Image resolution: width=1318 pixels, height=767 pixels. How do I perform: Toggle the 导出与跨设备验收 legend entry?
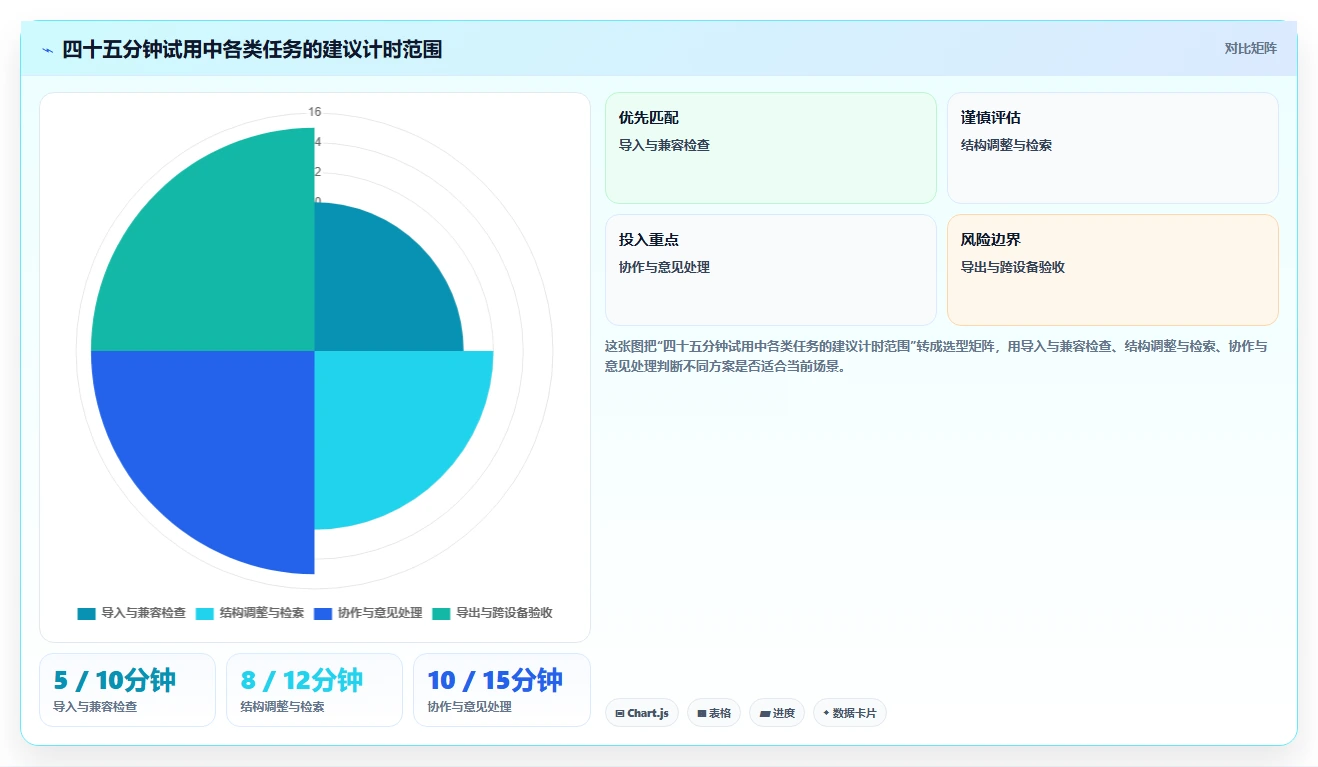pyautogui.click(x=492, y=613)
